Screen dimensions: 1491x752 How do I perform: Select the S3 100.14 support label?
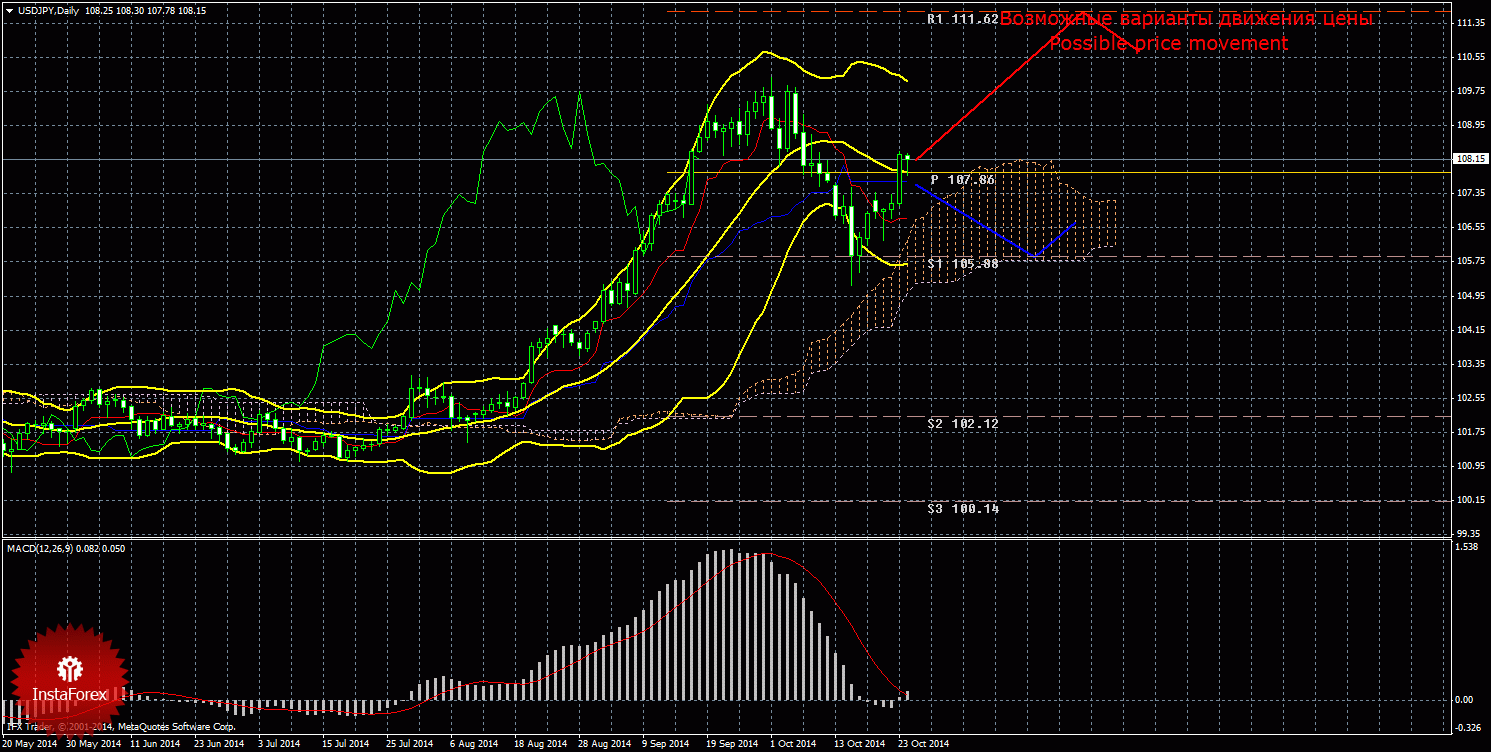(x=962, y=509)
